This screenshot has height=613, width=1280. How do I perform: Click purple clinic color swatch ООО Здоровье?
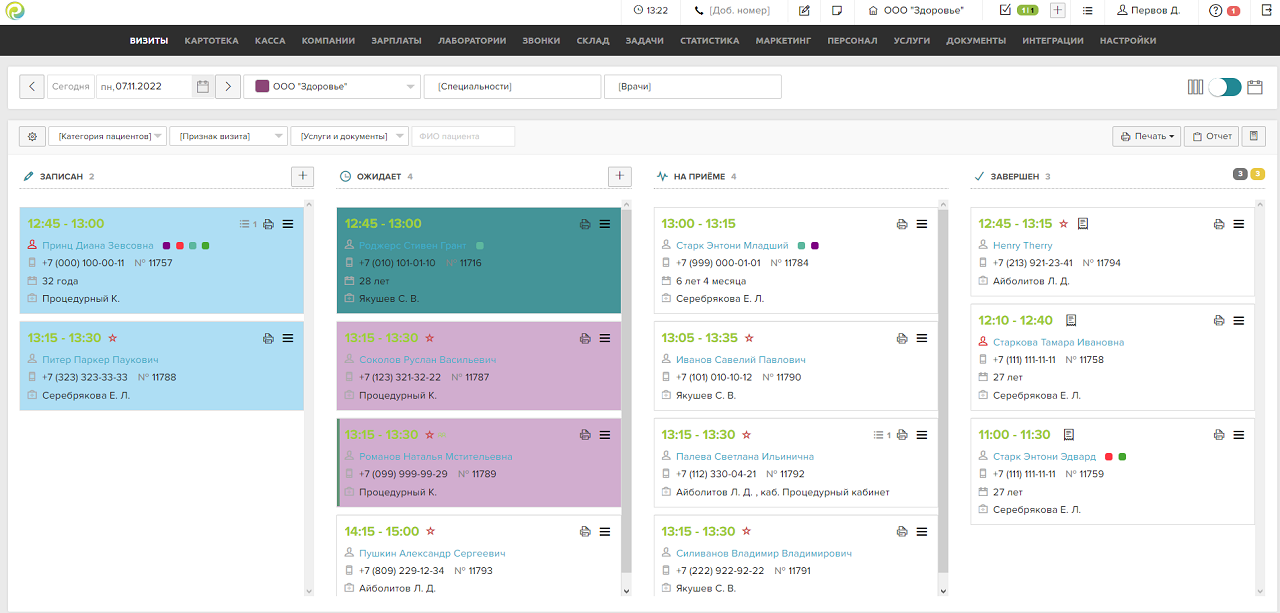tap(262, 87)
